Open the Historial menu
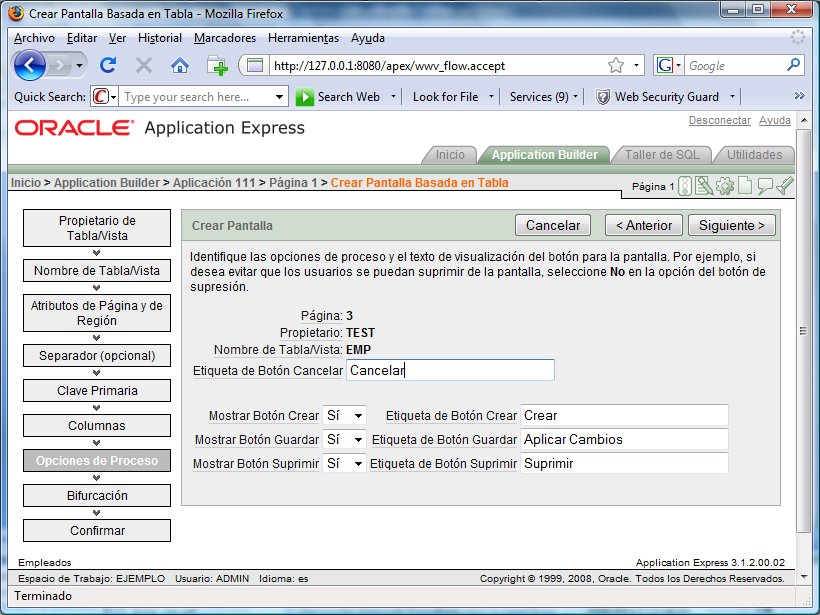This screenshot has height=615, width=820. point(160,38)
